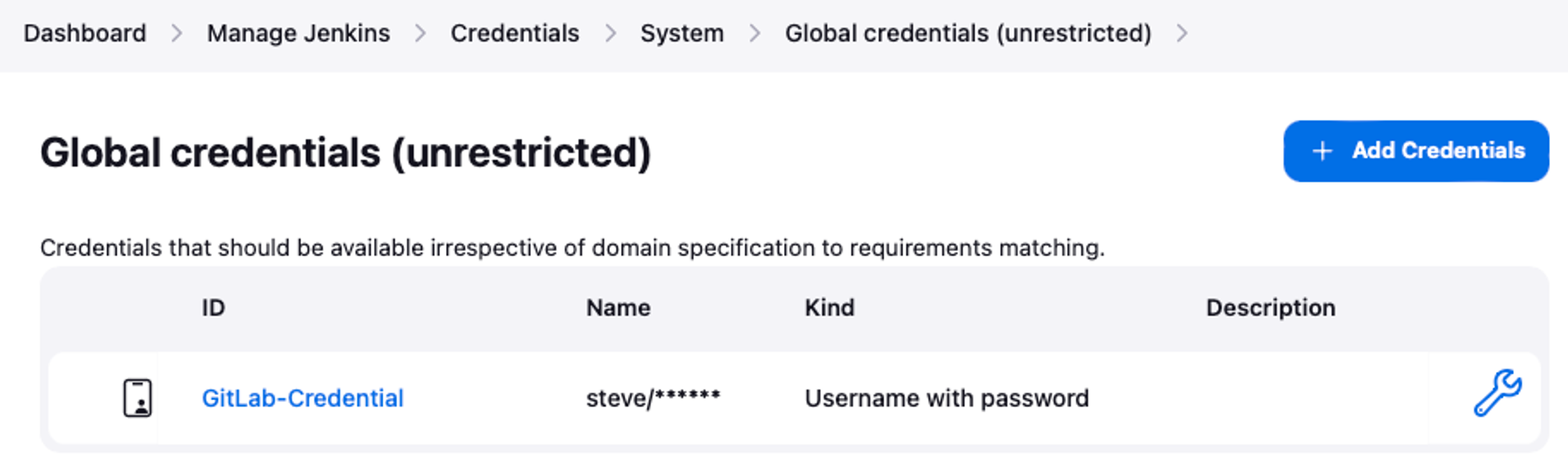The height and width of the screenshot is (470, 1568).
Task: Click the Username with password cell
Action: 946,398
